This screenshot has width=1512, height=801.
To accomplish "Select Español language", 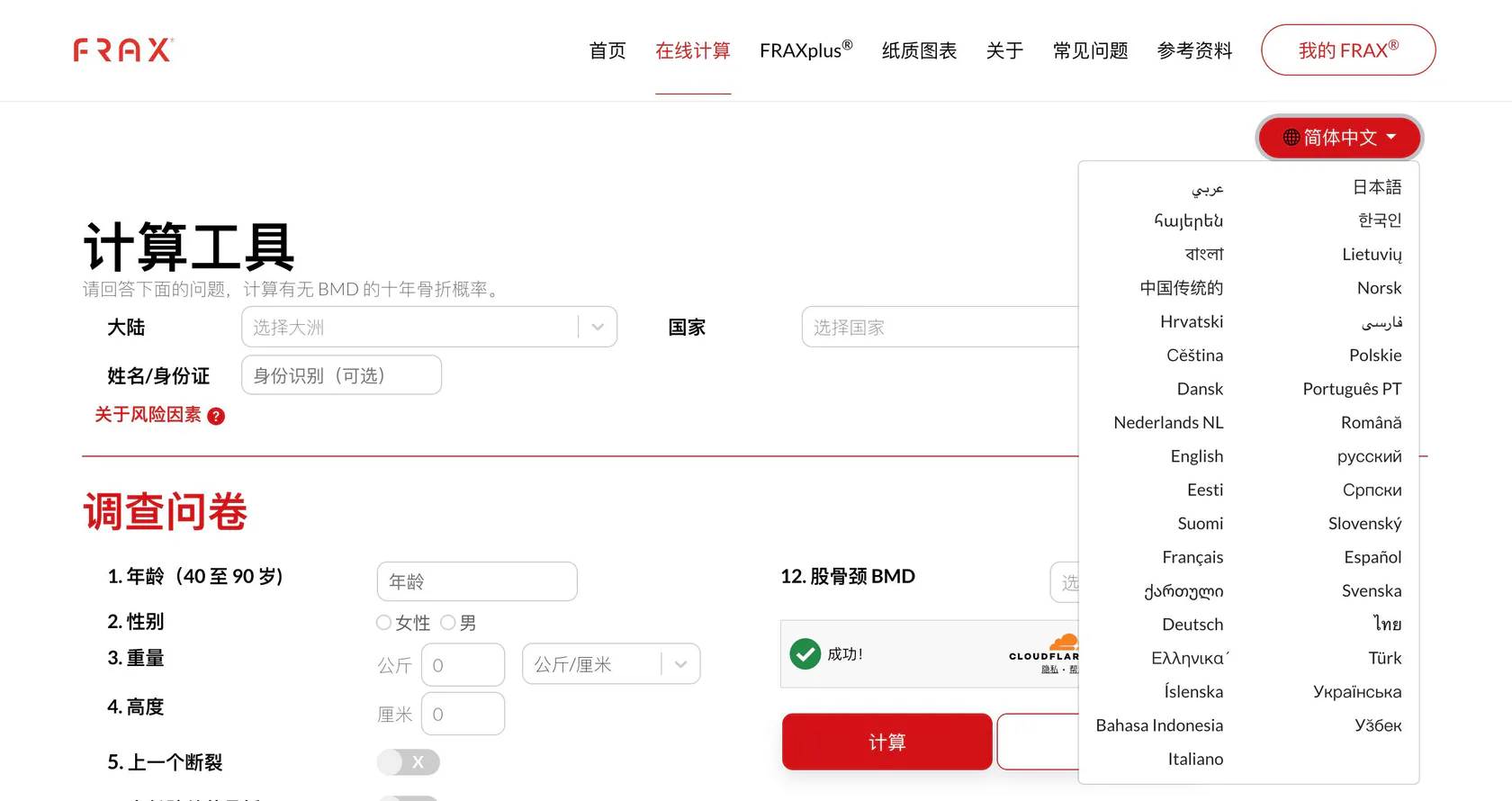I will tap(1372, 557).
